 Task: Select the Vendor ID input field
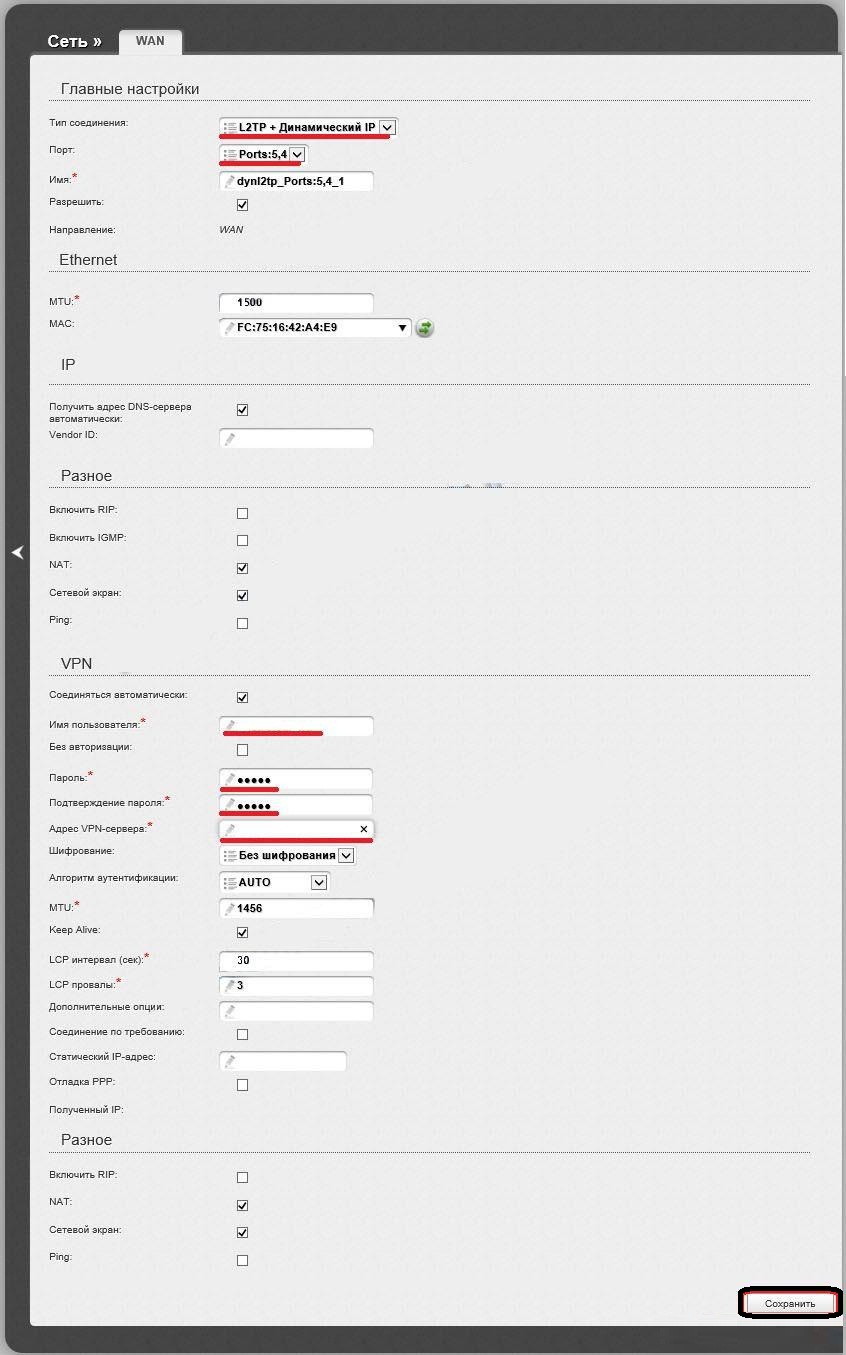click(x=296, y=438)
